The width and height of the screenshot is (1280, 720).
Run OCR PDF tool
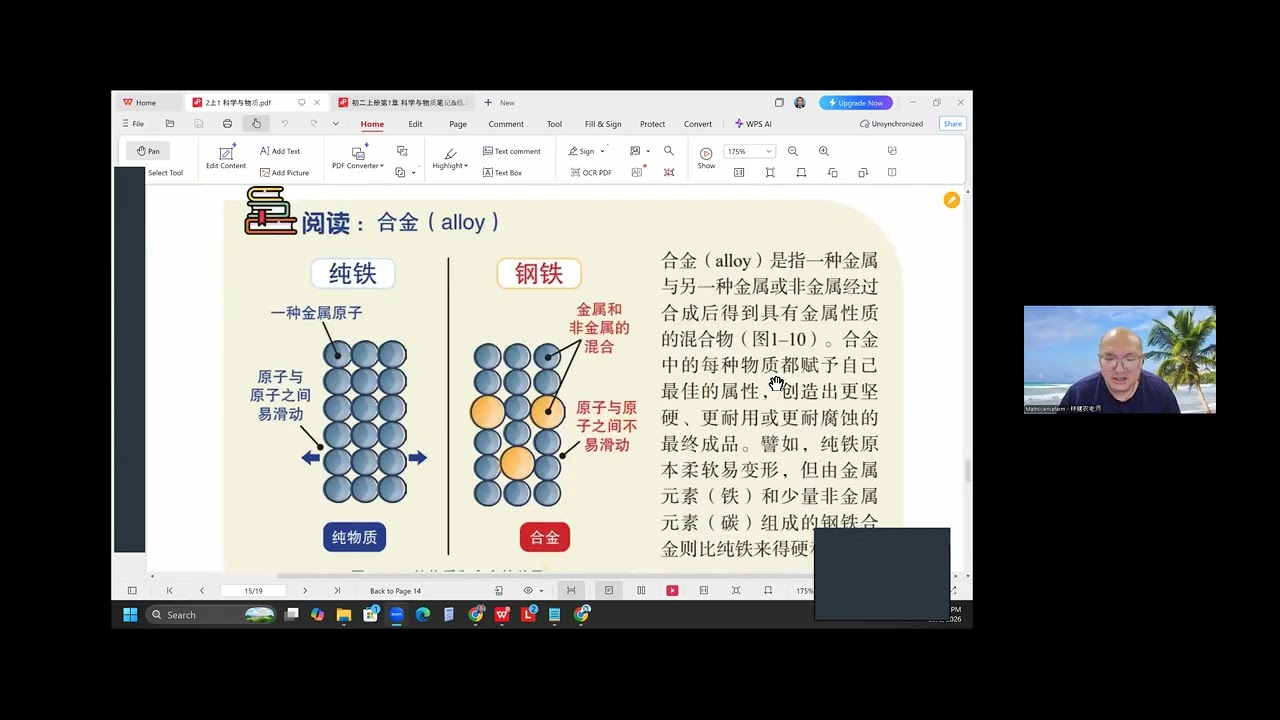[590, 173]
